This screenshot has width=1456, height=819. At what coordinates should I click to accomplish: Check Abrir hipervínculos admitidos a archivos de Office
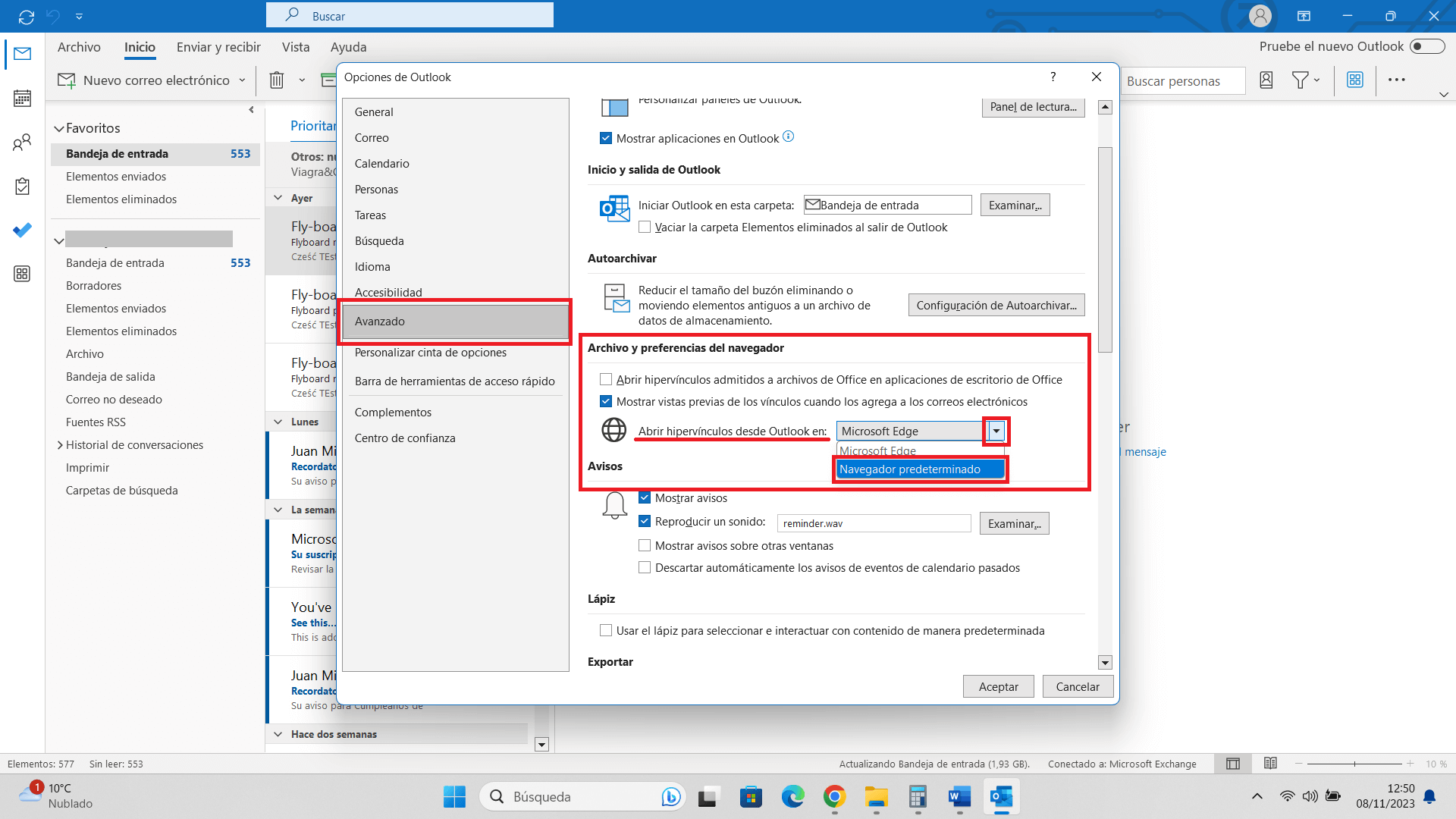pyautogui.click(x=606, y=379)
